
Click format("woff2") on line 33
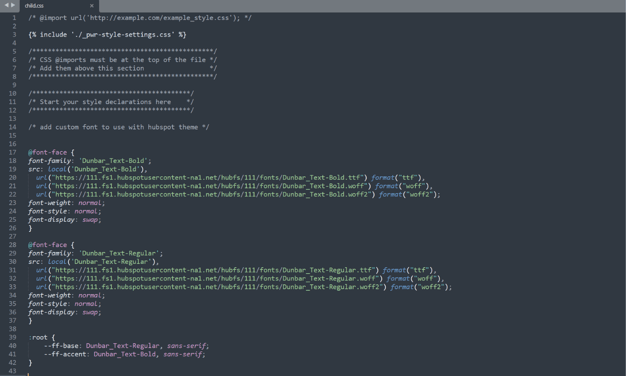pyautogui.click(x=419, y=287)
